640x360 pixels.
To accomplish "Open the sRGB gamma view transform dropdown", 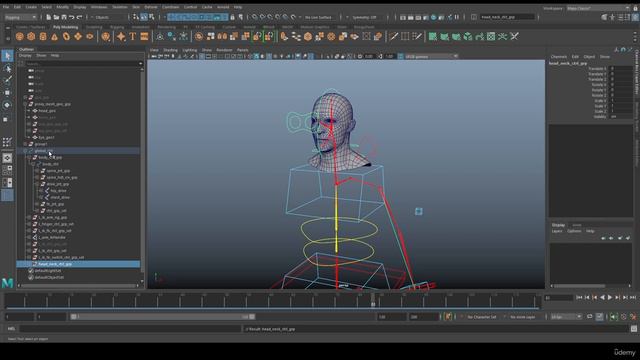I will click(431, 56).
